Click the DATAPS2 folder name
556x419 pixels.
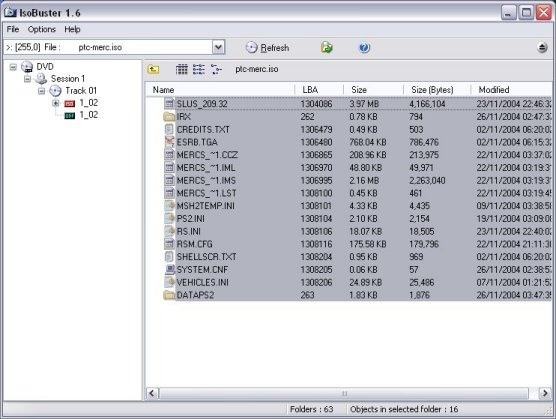point(195,295)
